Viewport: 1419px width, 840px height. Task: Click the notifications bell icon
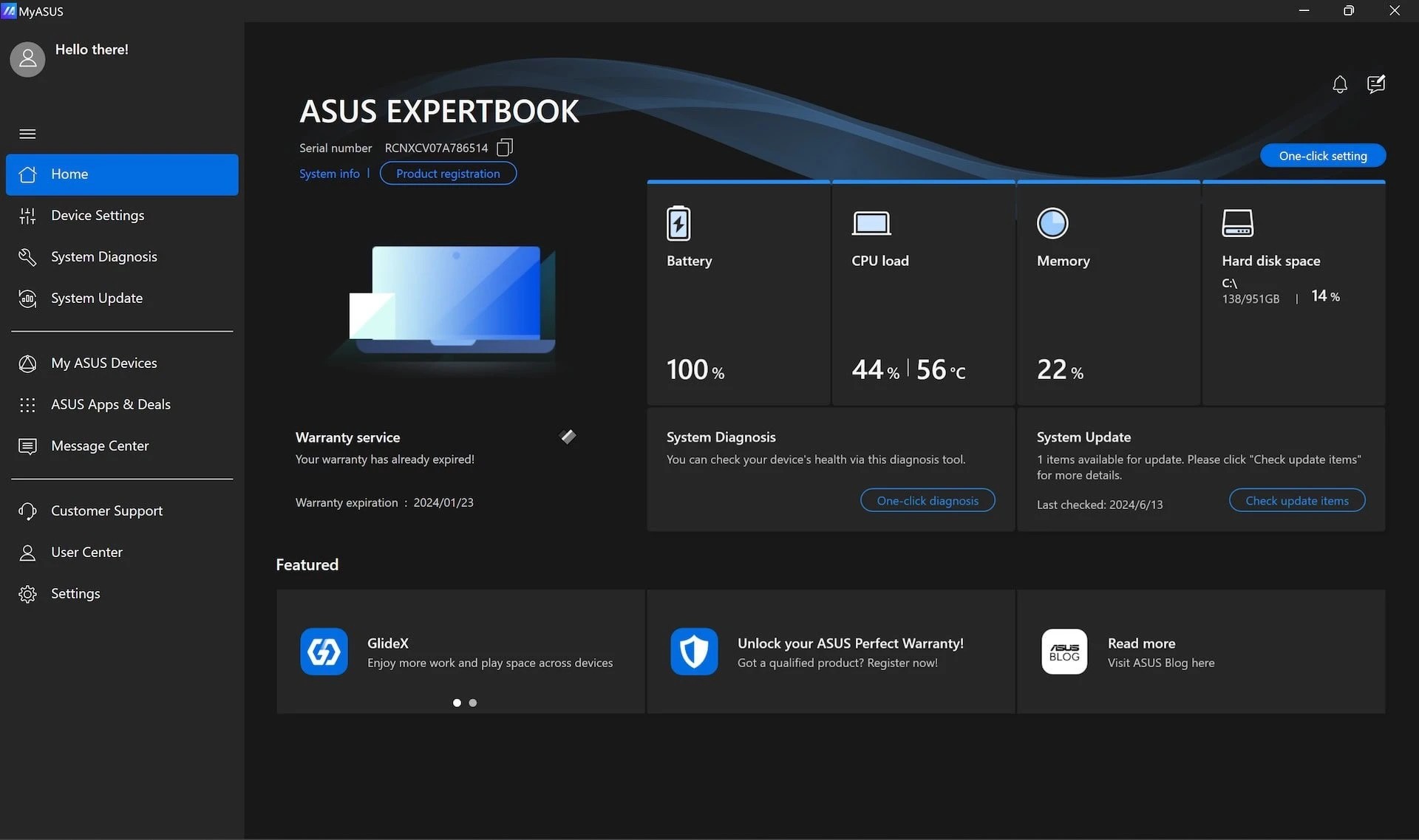tap(1340, 83)
